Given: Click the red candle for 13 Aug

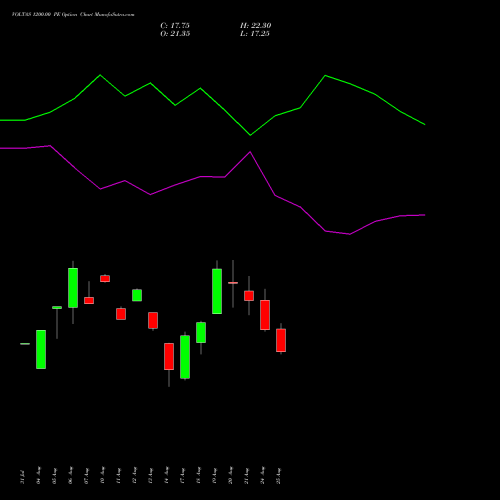Looking at the screenshot, I should tap(153, 320).
